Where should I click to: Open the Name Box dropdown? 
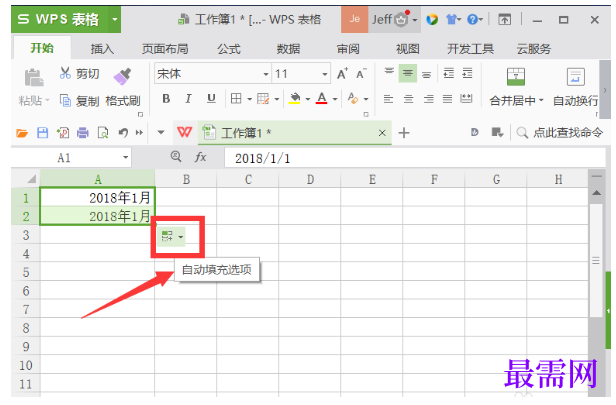tap(125, 158)
